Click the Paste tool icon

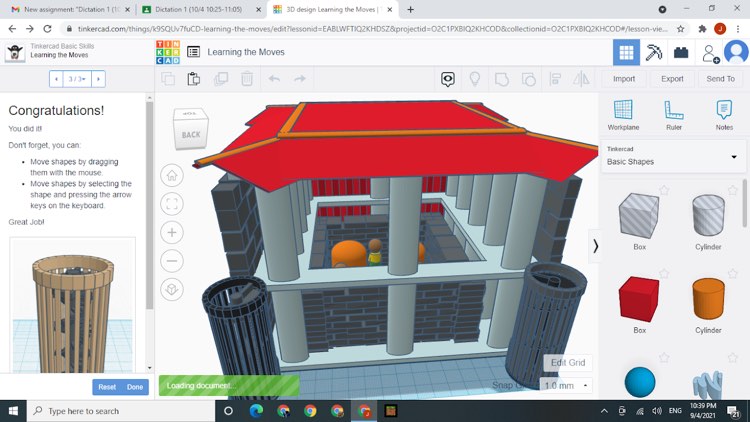click(x=194, y=78)
